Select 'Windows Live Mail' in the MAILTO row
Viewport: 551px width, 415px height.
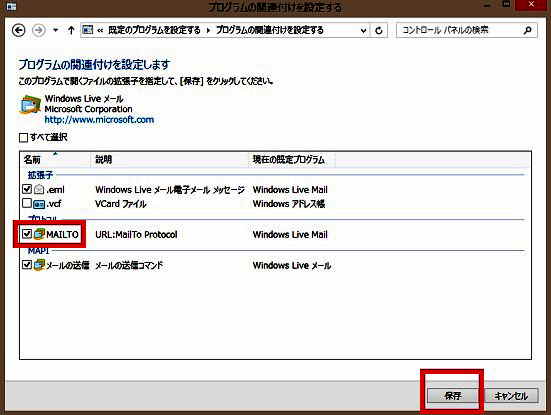click(x=290, y=234)
